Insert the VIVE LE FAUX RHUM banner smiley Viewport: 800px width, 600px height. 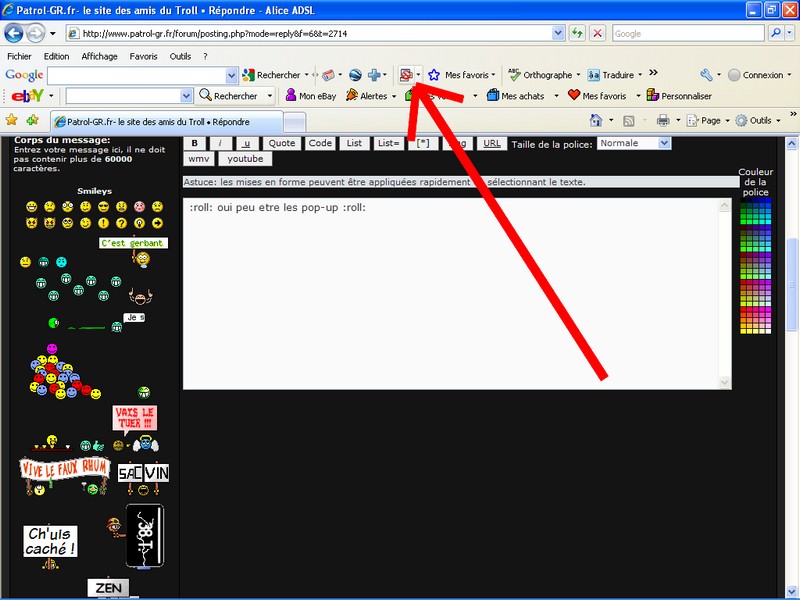click(65, 476)
